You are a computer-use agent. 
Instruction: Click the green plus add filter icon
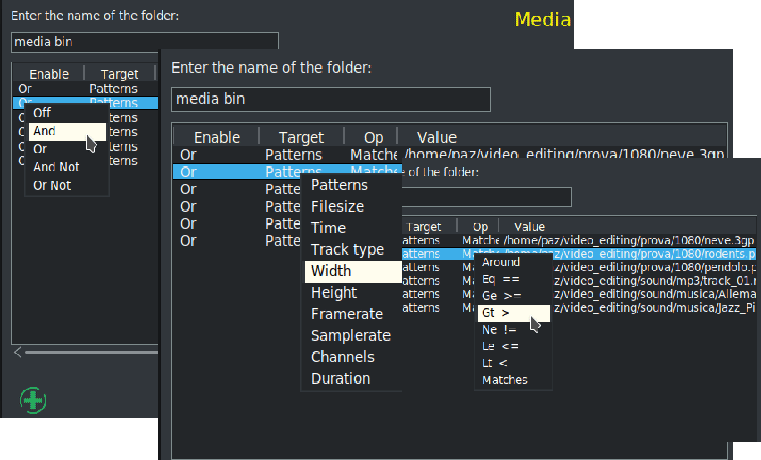tap(34, 400)
